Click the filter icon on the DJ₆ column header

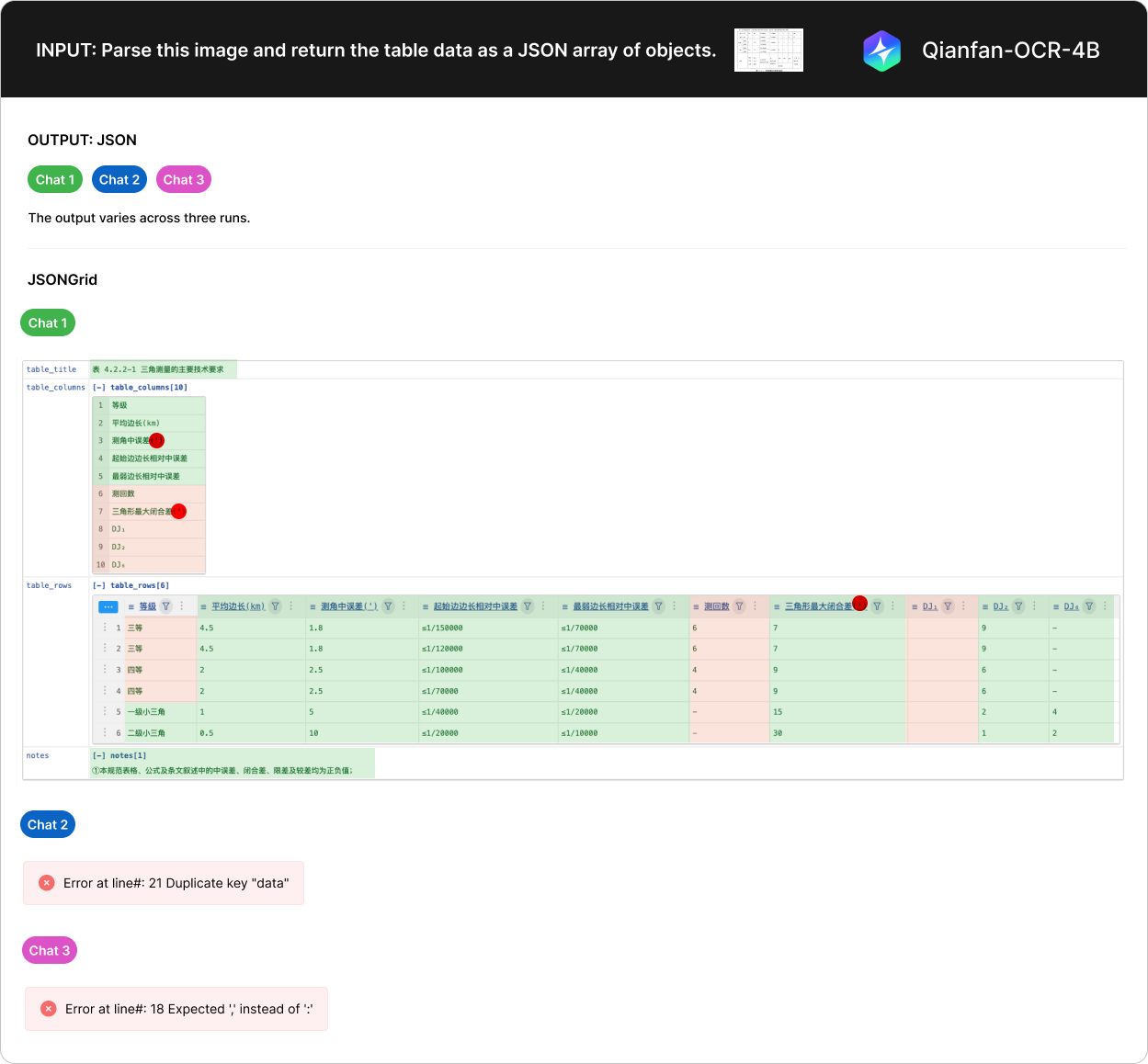coord(1089,606)
